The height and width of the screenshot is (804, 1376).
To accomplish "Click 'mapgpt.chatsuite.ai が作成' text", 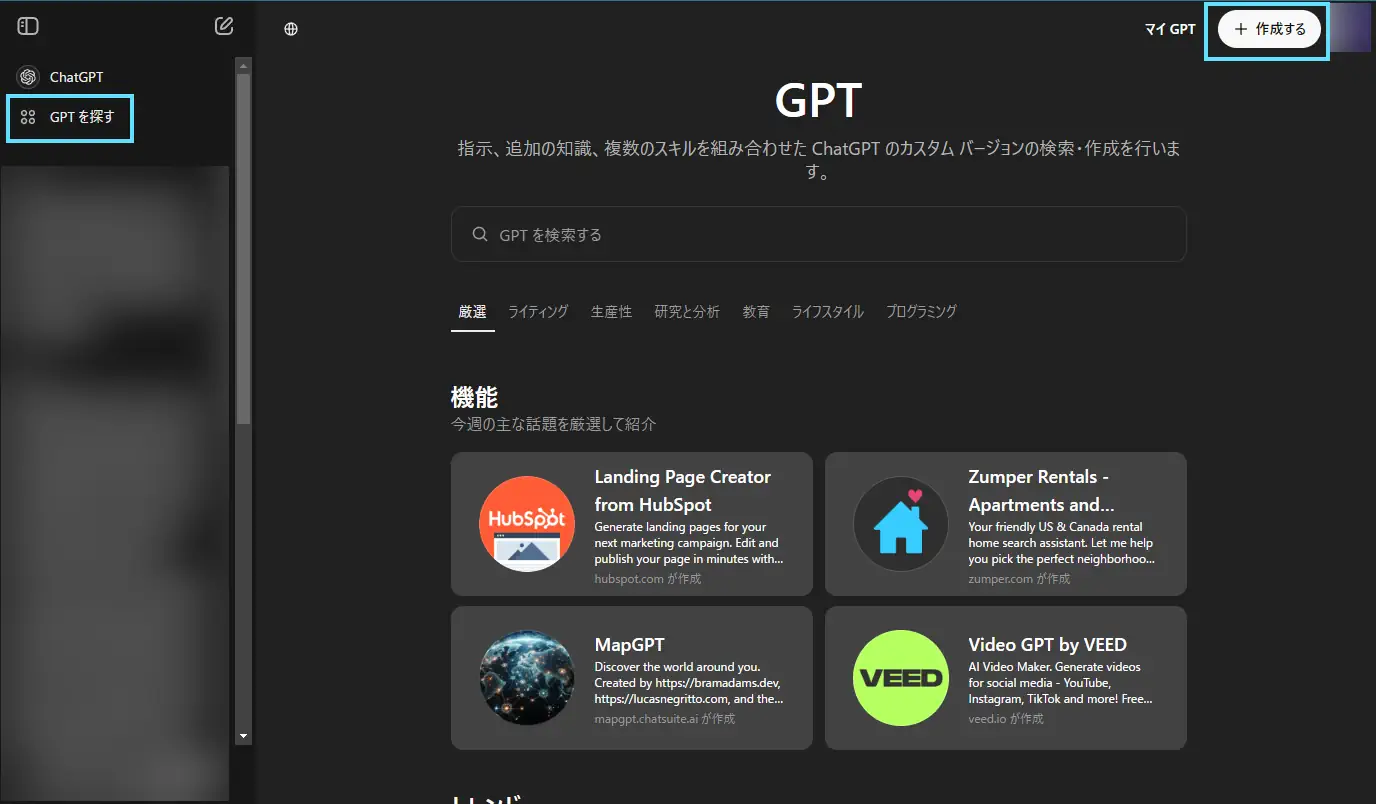I will [x=664, y=718].
